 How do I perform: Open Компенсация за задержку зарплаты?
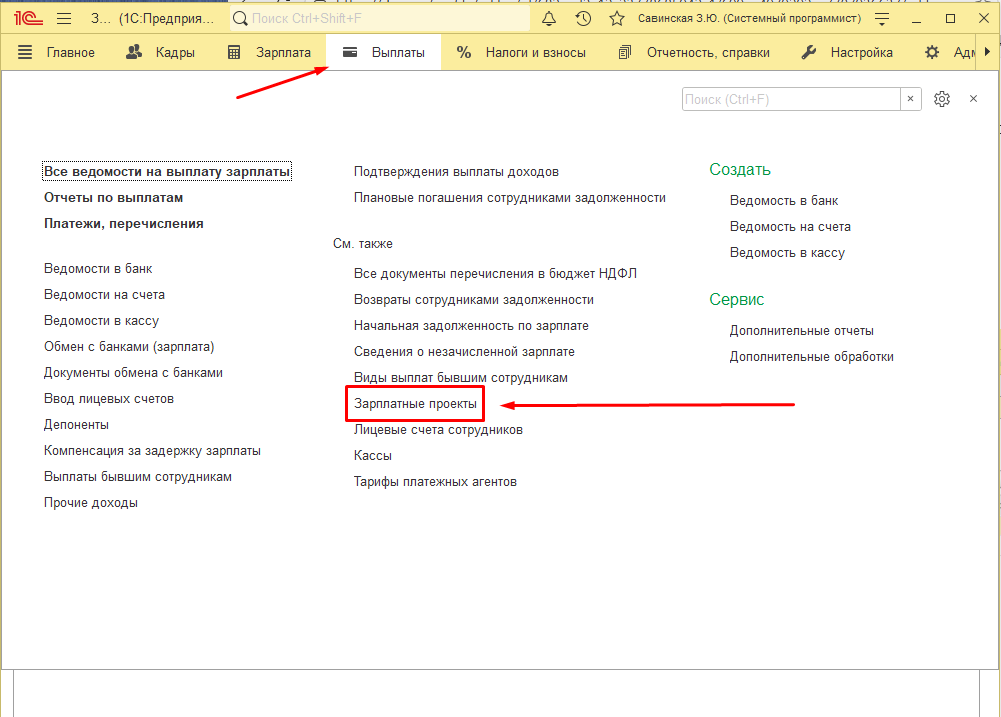(153, 451)
